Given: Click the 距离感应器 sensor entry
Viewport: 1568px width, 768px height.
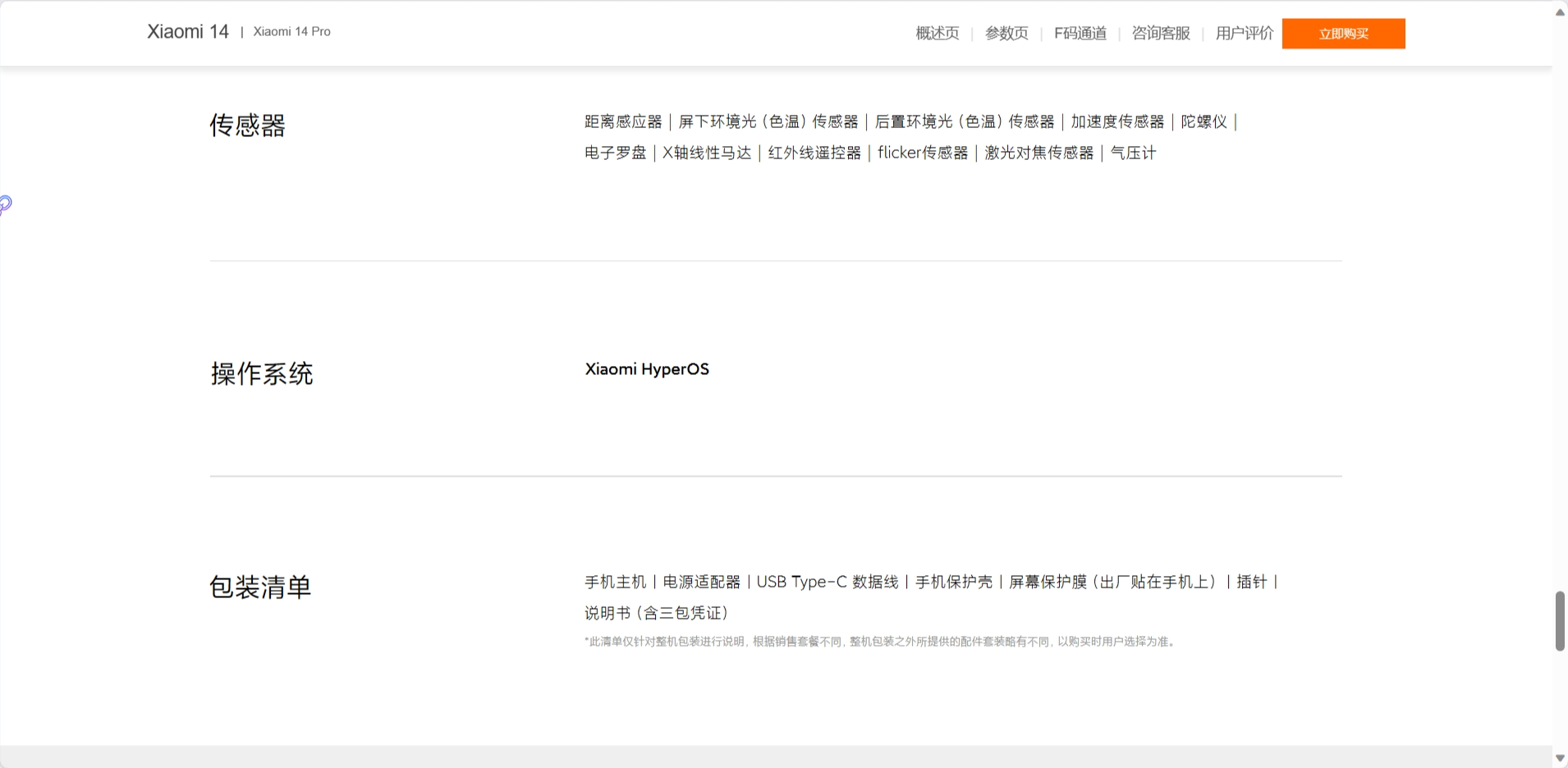Looking at the screenshot, I should click(x=623, y=122).
